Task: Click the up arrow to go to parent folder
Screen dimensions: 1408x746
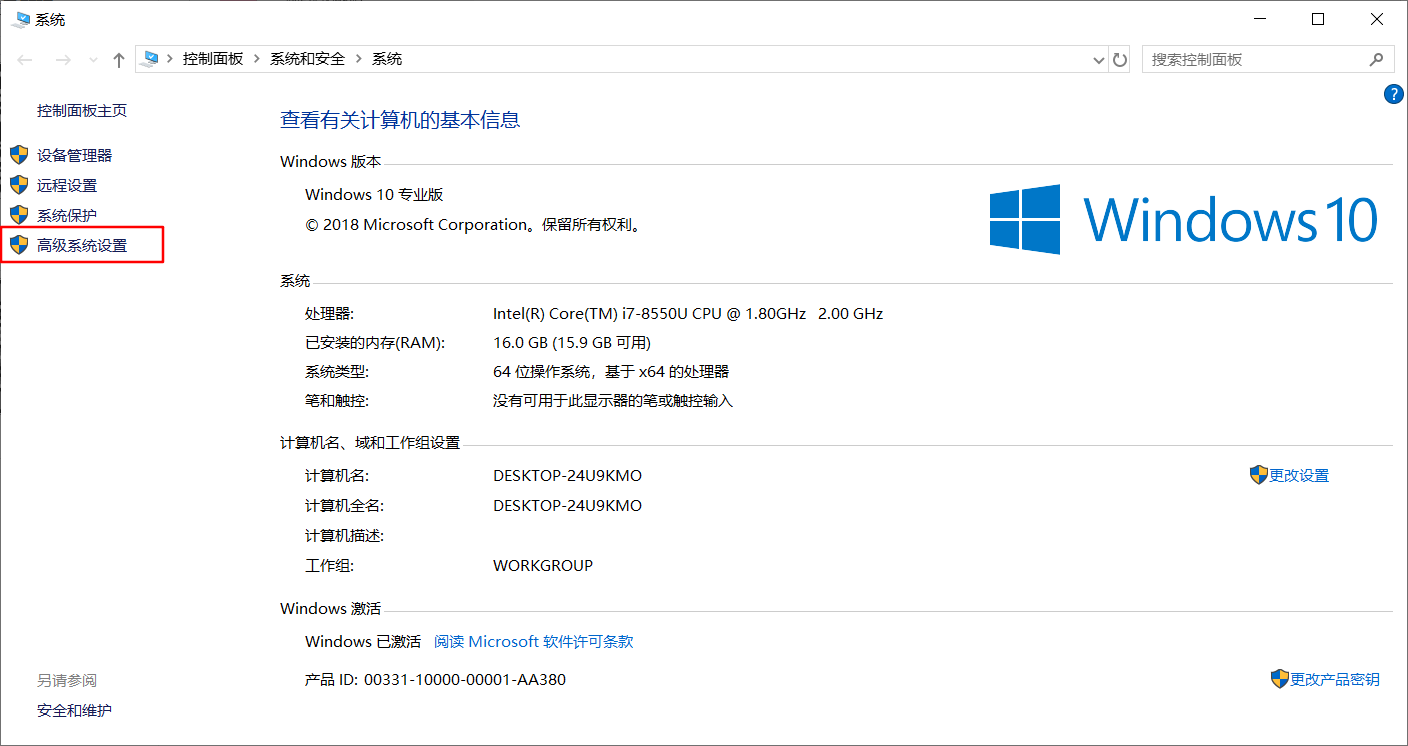Action: pyautogui.click(x=117, y=59)
